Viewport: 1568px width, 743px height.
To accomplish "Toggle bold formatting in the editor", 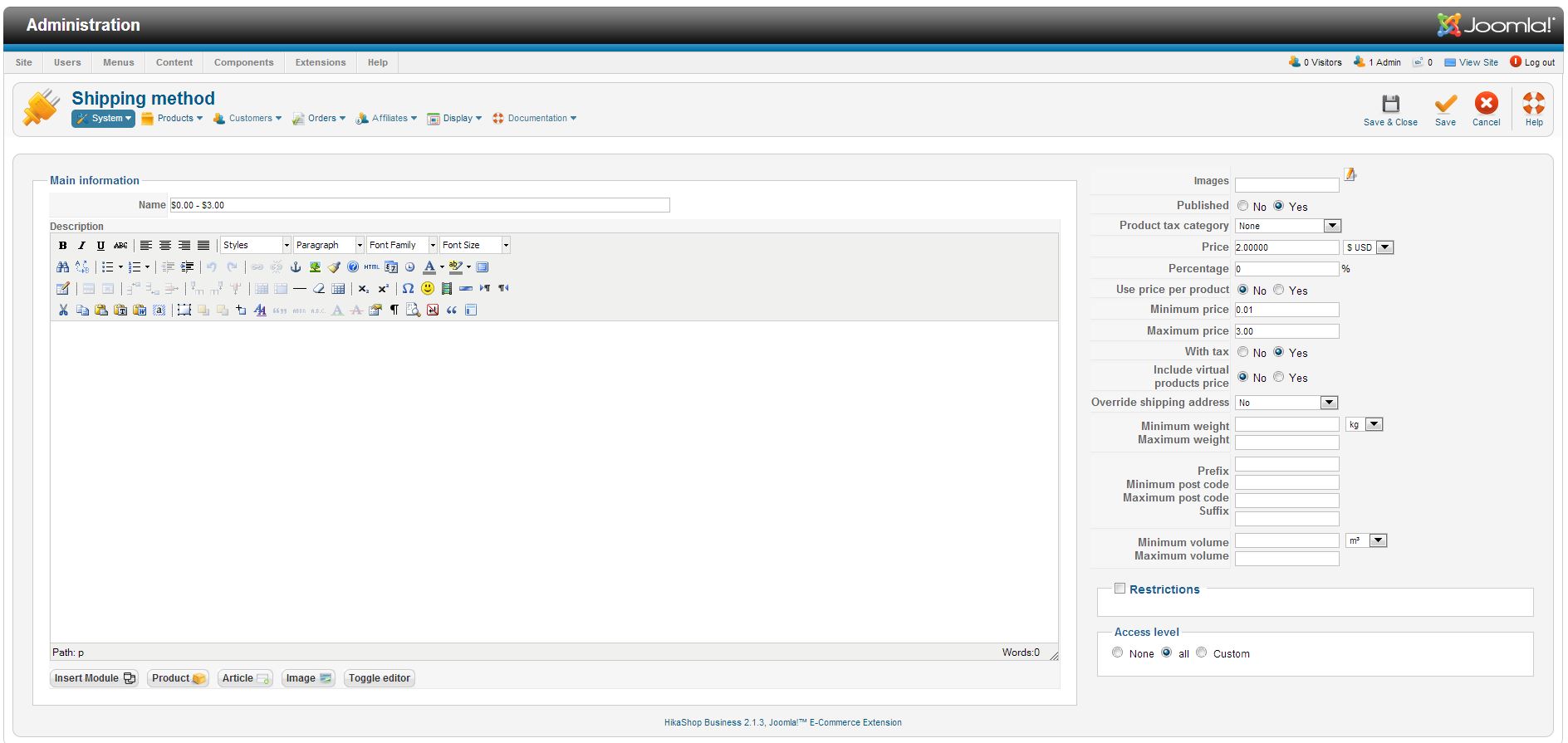I will pyautogui.click(x=62, y=245).
